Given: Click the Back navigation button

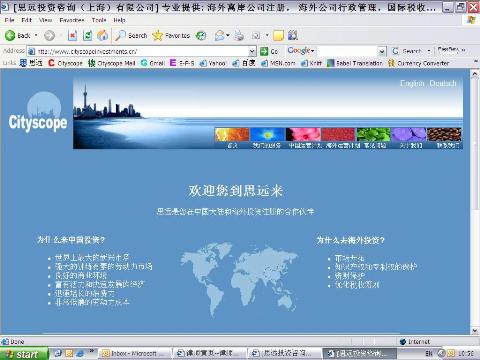Looking at the screenshot, I should pos(18,35).
